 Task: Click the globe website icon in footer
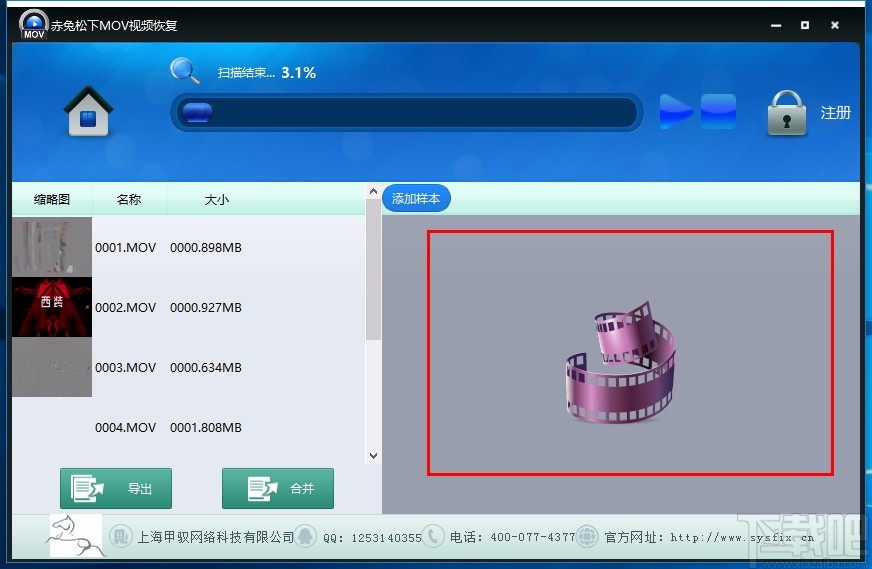pyautogui.click(x=587, y=536)
